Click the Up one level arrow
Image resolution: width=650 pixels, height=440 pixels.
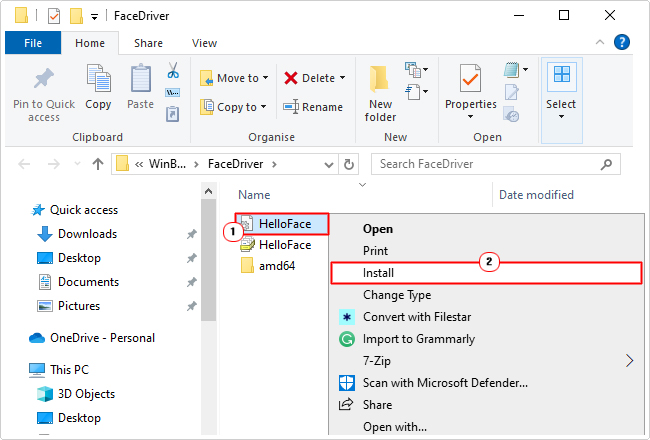pyautogui.click(x=98, y=164)
